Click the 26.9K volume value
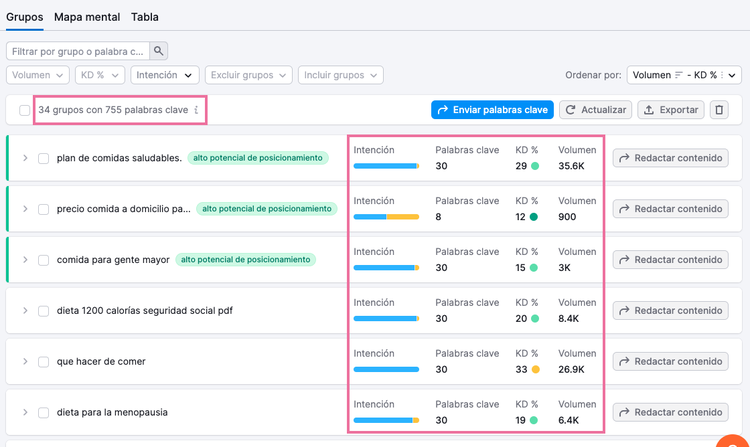Viewport: 750px width, 447px height. [x=571, y=370]
